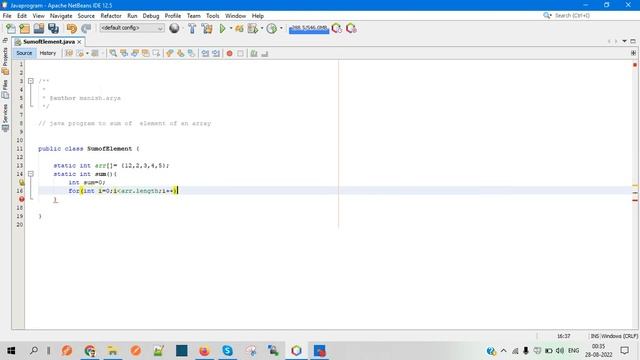Click the Profile Project toolbar icon
The width and height of the screenshot is (640, 360).
click(x=253, y=28)
